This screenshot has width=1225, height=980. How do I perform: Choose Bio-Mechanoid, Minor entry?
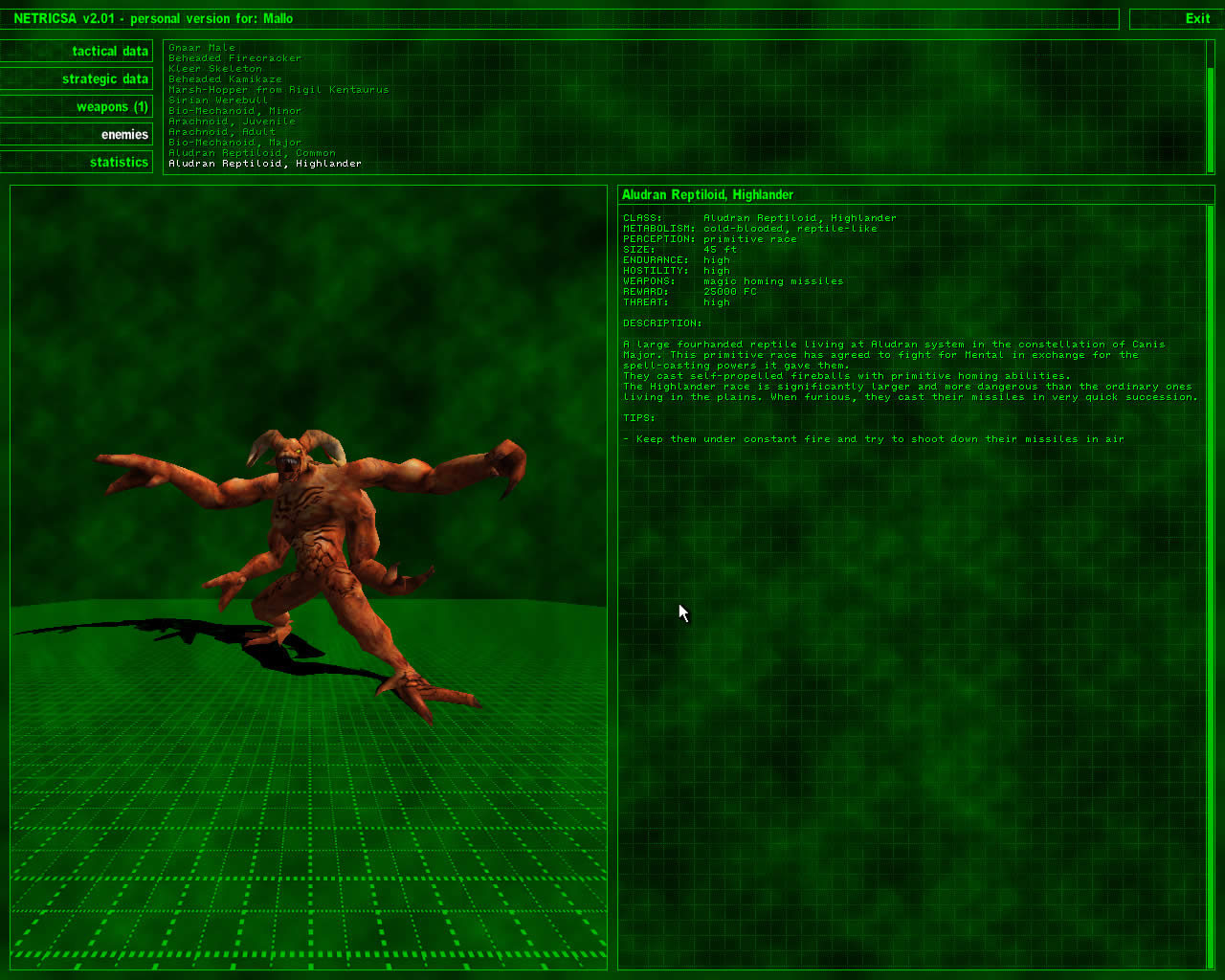click(x=234, y=111)
